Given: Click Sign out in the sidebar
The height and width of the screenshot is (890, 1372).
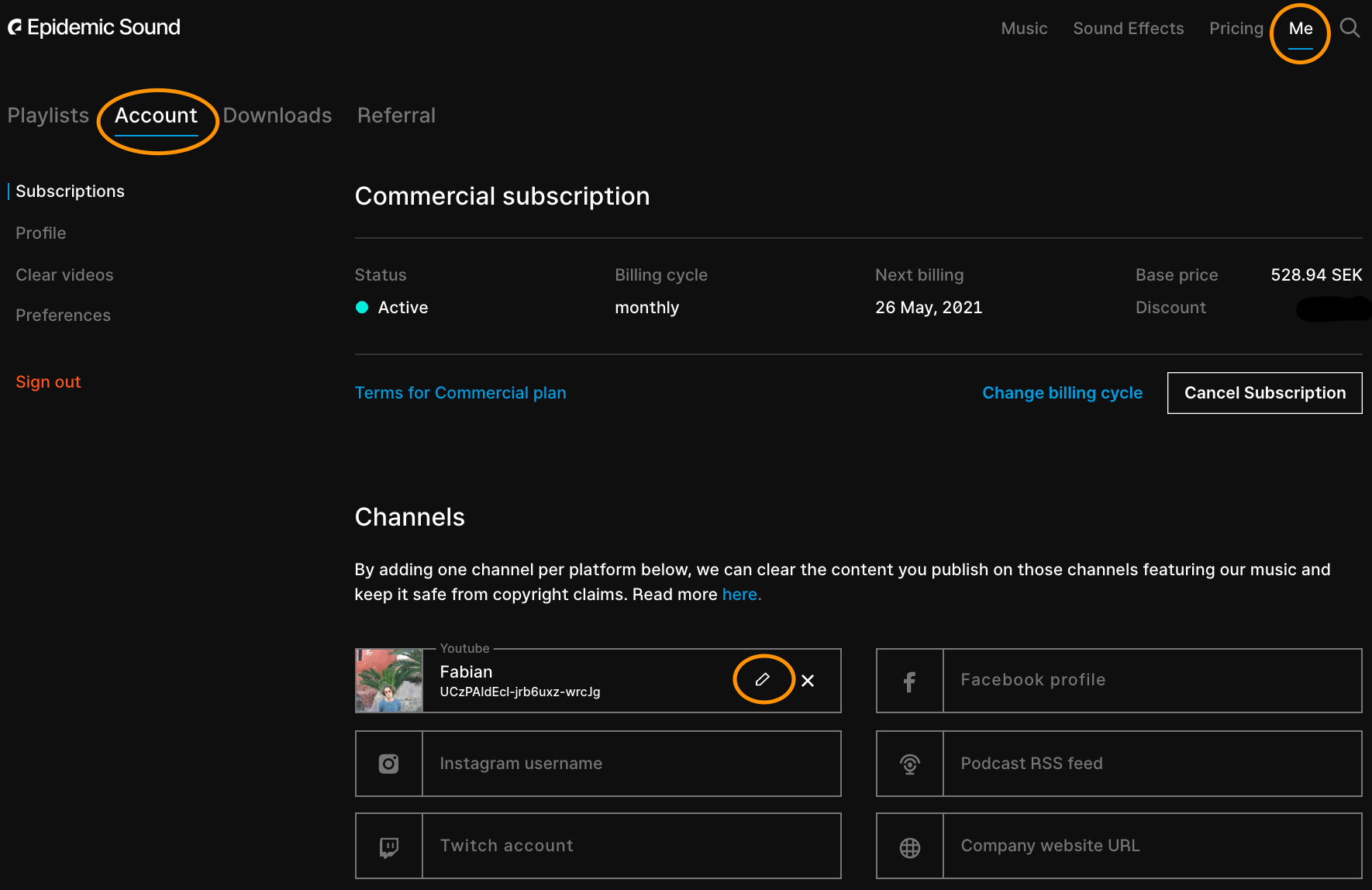Looking at the screenshot, I should (48, 382).
